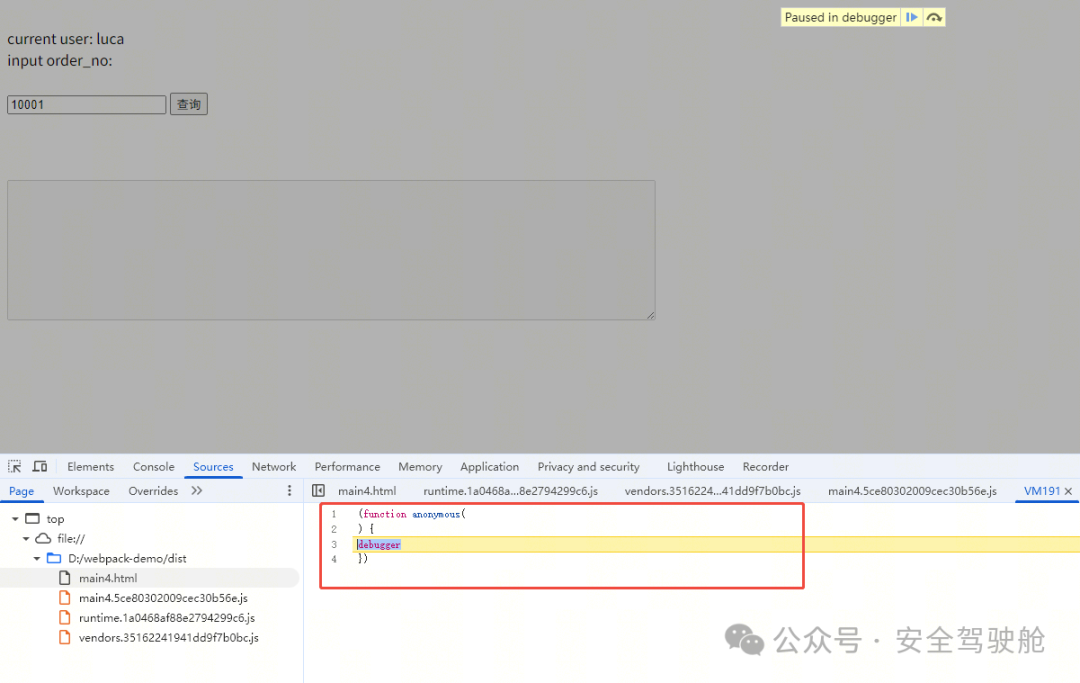Collapse the file:// tree node
The image size is (1080, 683).
click(26, 538)
